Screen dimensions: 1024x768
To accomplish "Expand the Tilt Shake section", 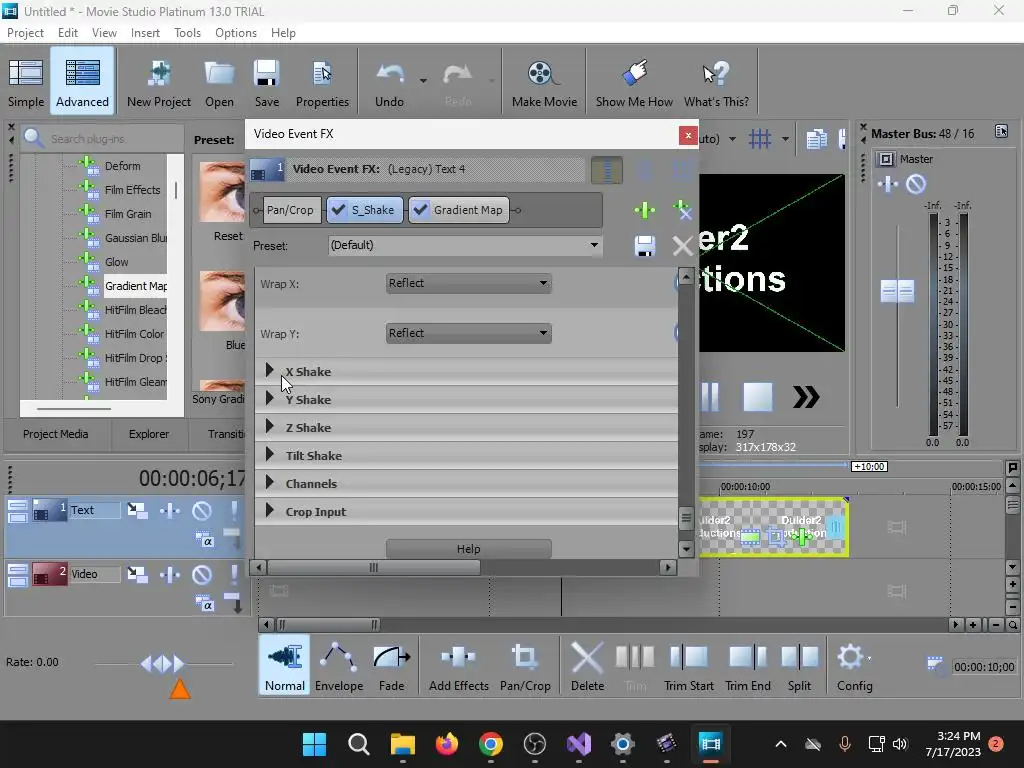I will pyautogui.click(x=270, y=455).
